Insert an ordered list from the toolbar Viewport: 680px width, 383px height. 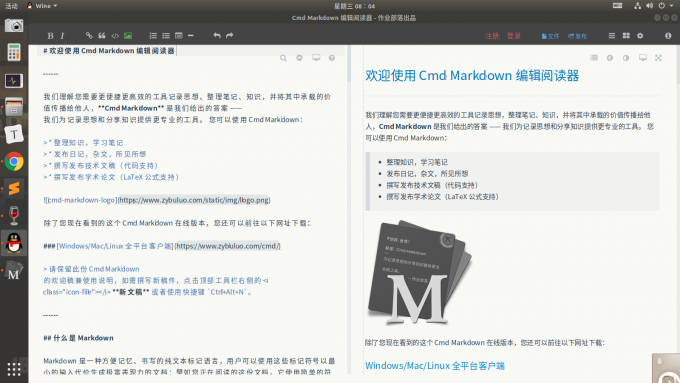coord(153,36)
